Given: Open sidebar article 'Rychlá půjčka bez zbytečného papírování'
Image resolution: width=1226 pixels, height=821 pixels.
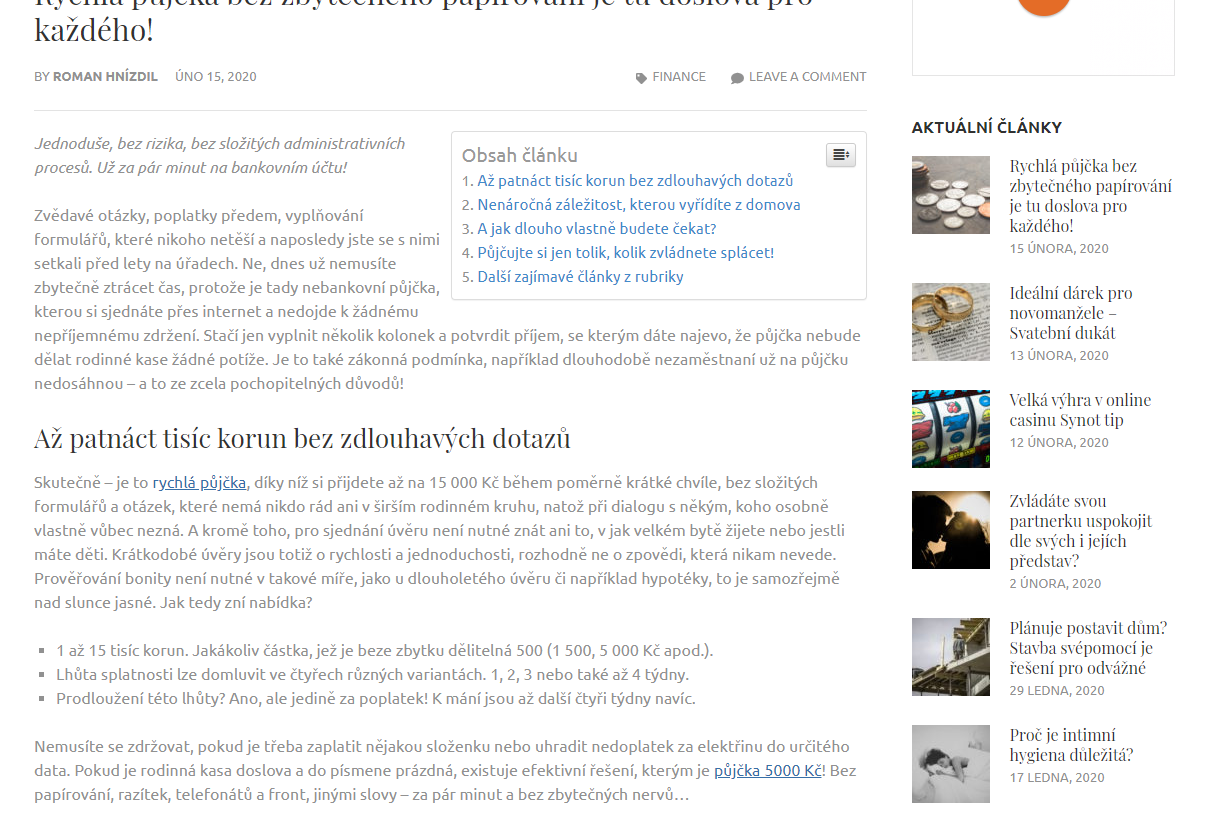Looking at the screenshot, I should click(x=1091, y=196).
